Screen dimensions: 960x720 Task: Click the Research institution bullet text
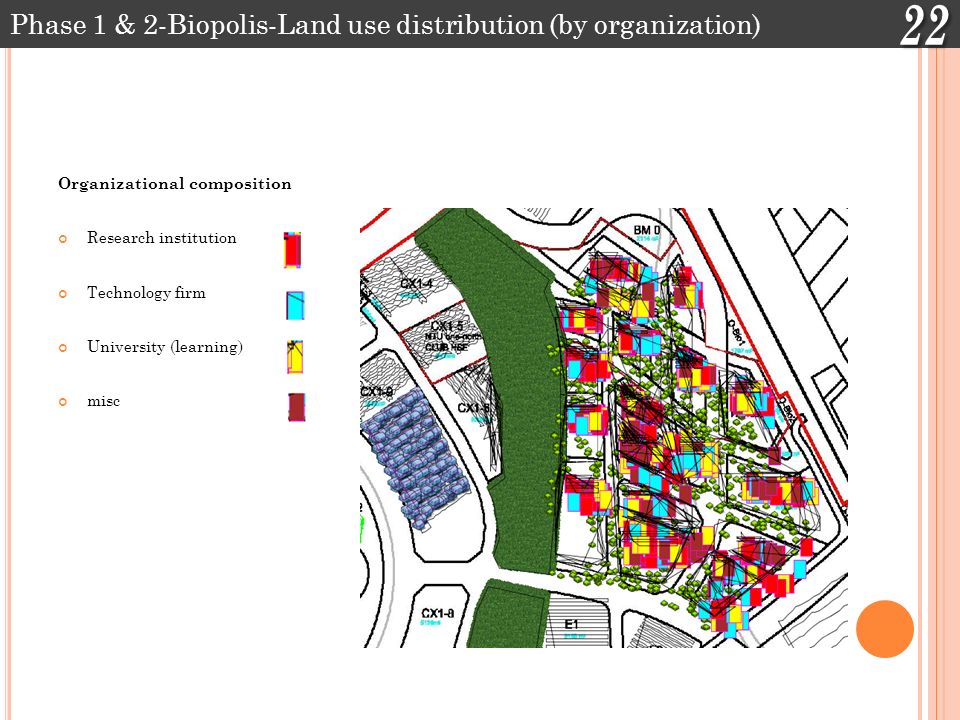coord(162,238)
